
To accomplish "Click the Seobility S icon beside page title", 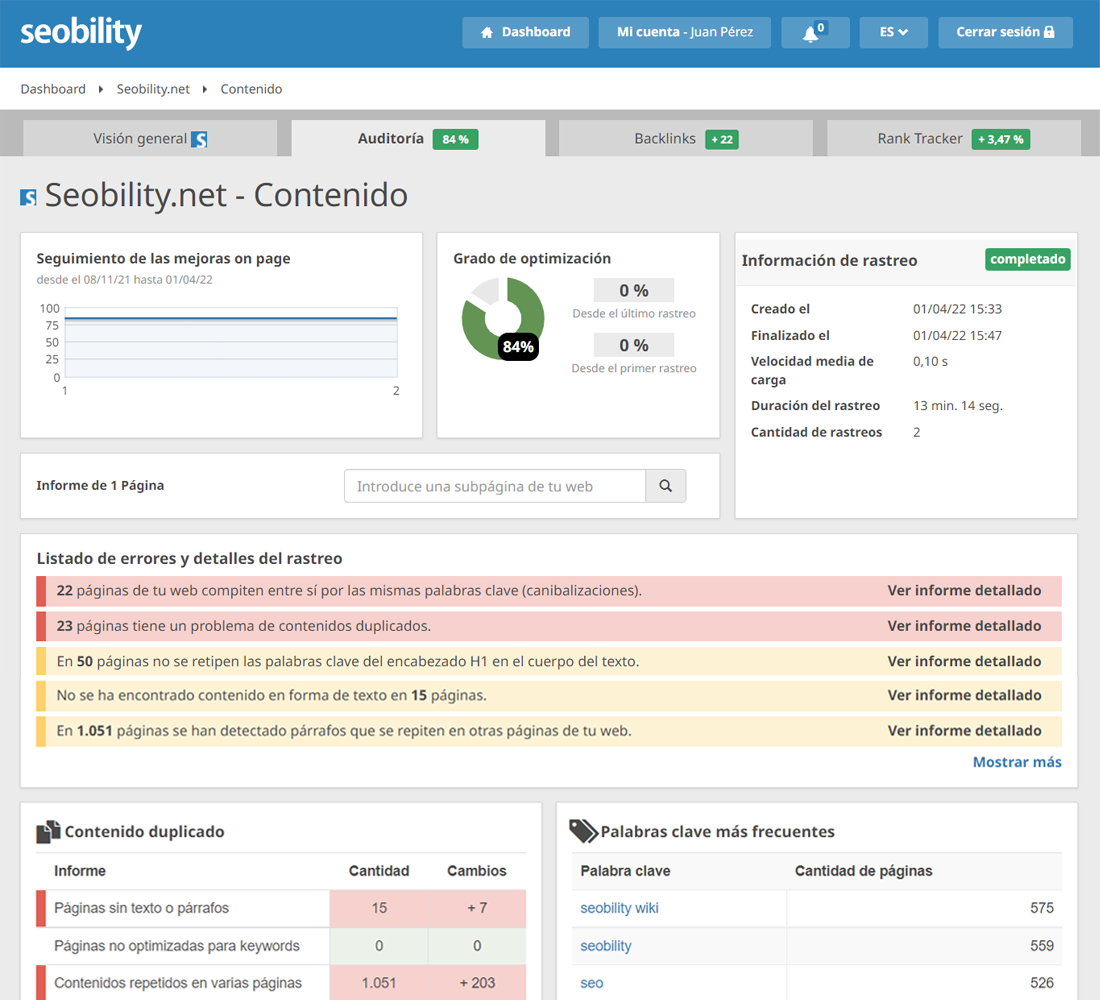I will 28,197.
